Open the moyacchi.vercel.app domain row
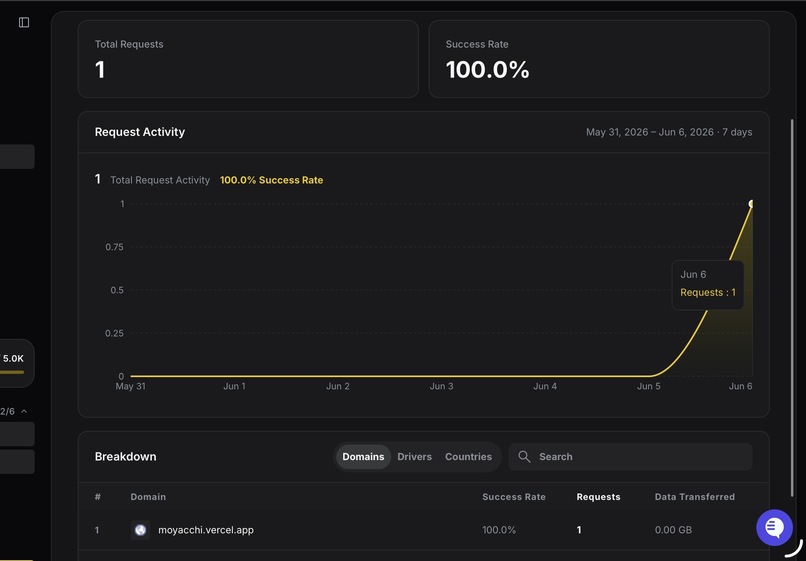Image resolution: width=806 pixels, height=561 pixels. point(424,530)
